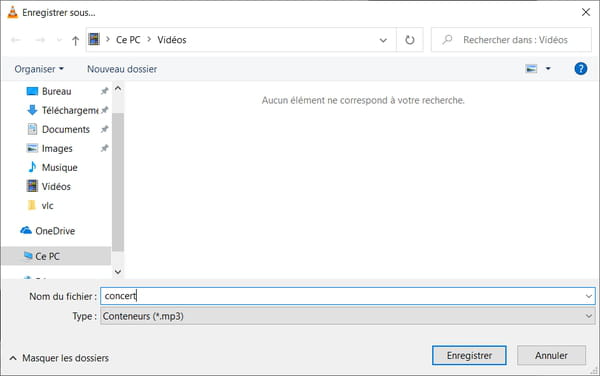The height and width of the screenshot is (376, 600).
Task: Click the Enregistrer button
Action: coord(469,355)
